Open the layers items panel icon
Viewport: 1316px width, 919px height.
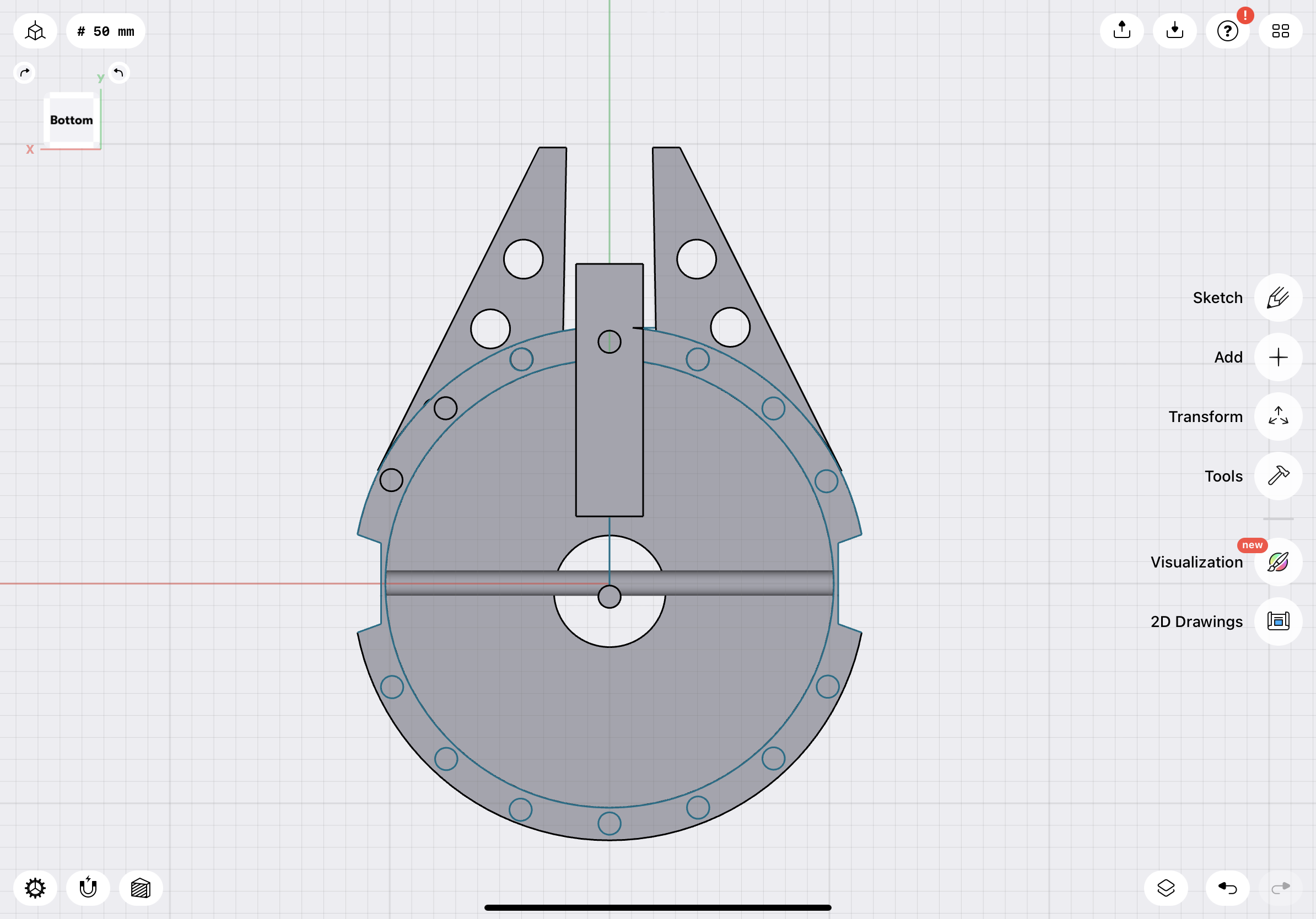1166,888
